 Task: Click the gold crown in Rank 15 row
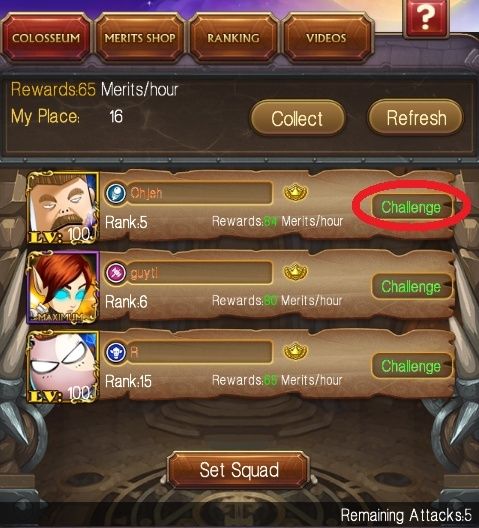tap(295, 352)
